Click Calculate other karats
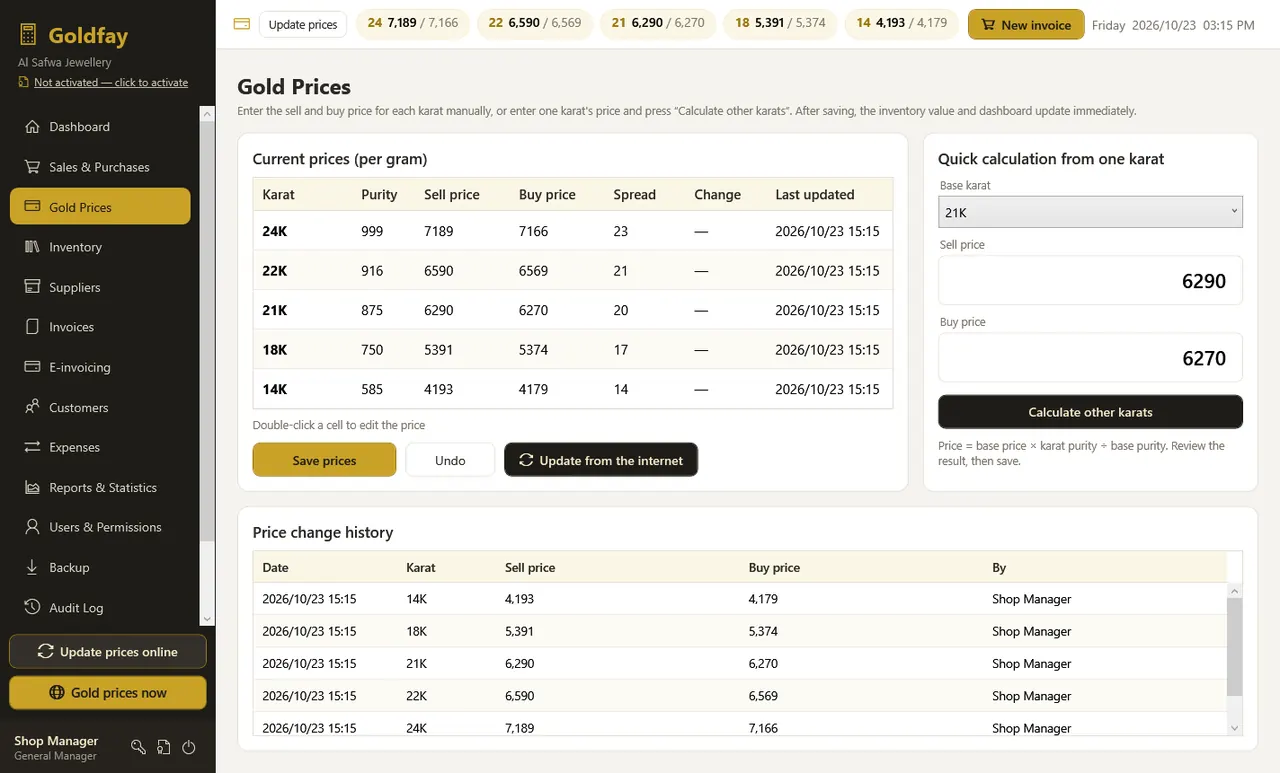Image resolution: width=1280 pixels, height=773 pixels. (x=1090, y=412)
